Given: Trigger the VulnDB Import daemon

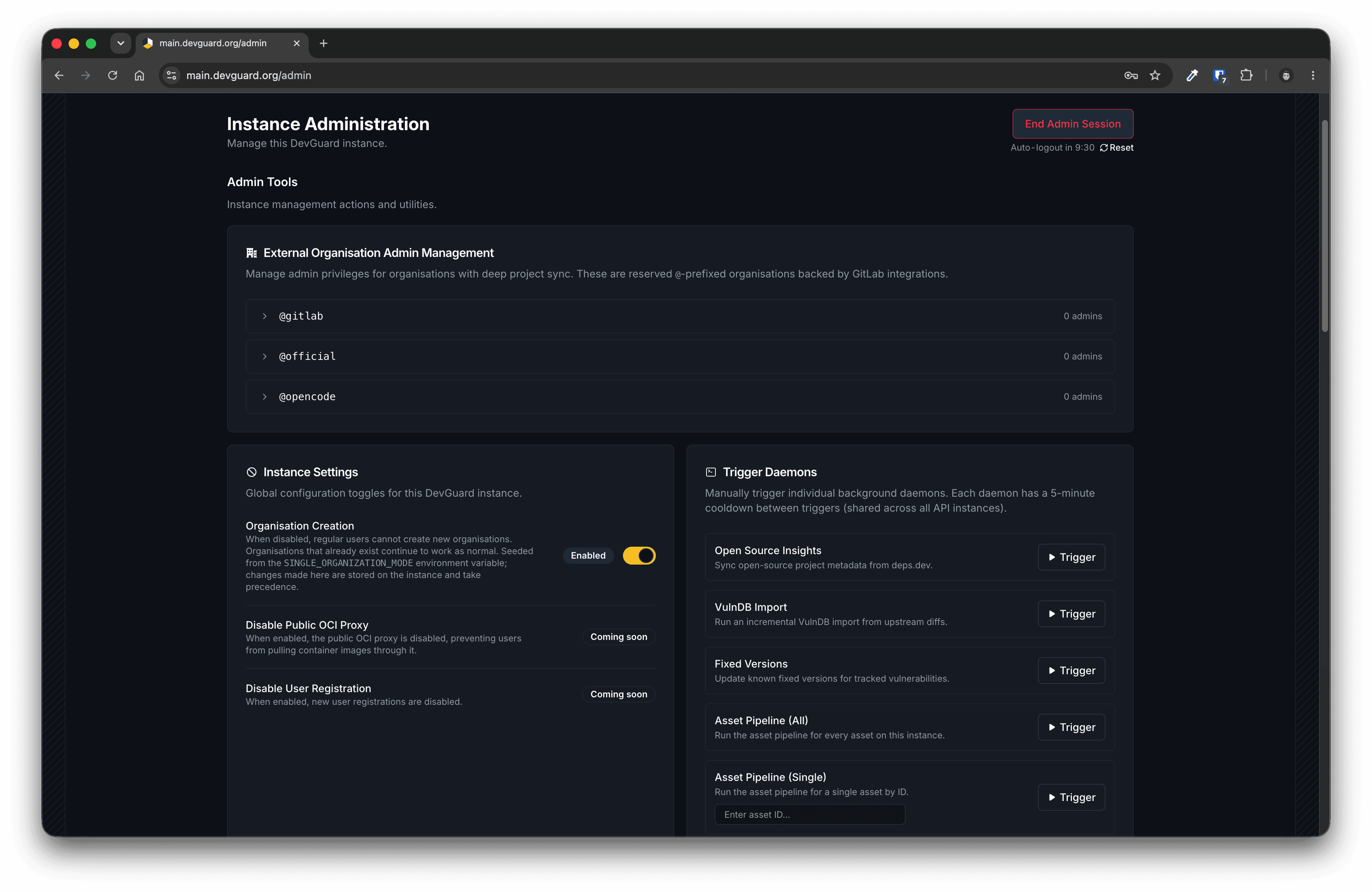Looking at the screenshot, I should tap(1071, 614).
